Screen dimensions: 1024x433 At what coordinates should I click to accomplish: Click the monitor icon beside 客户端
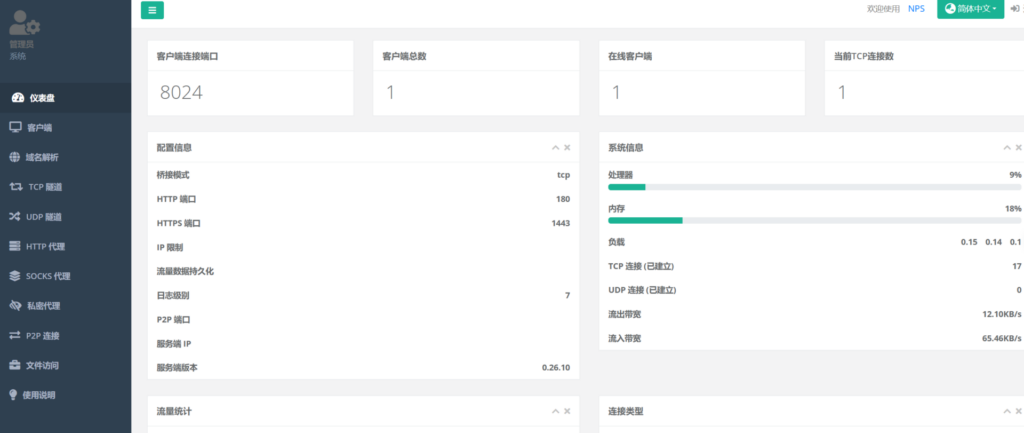tap(15, 127)
